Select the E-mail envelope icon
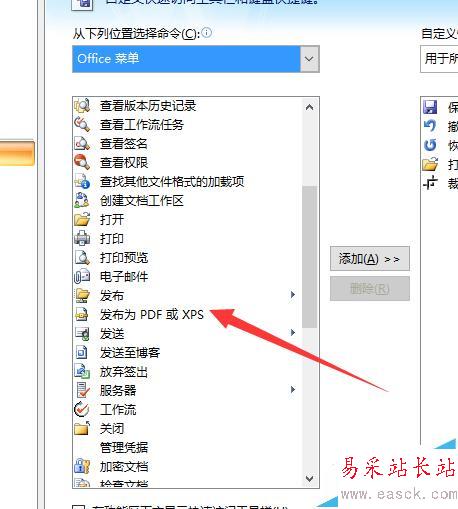Viewport: 458px width, 509px height. click(82, 276)
